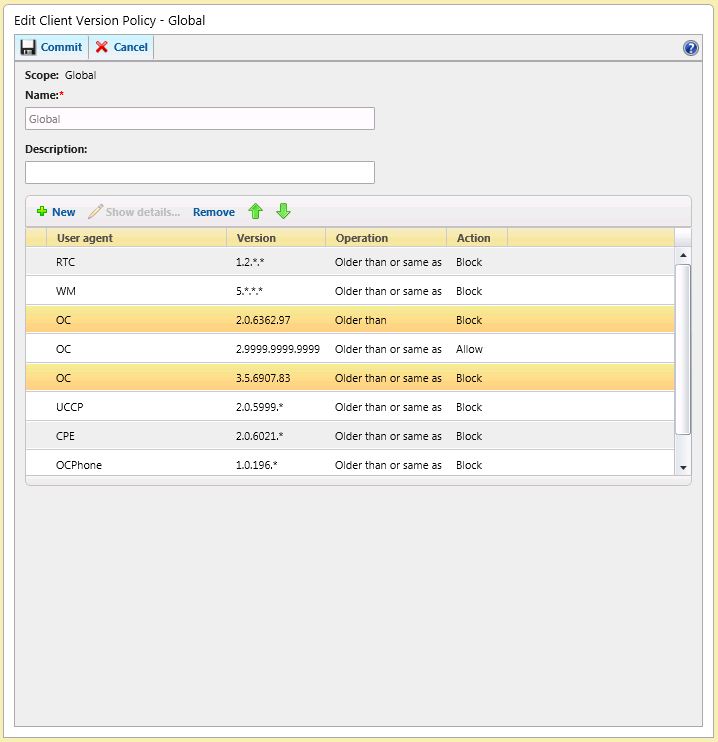Move rule down with green down arrow
Screen dimensions: 718x742
click(x=283, y=211)
